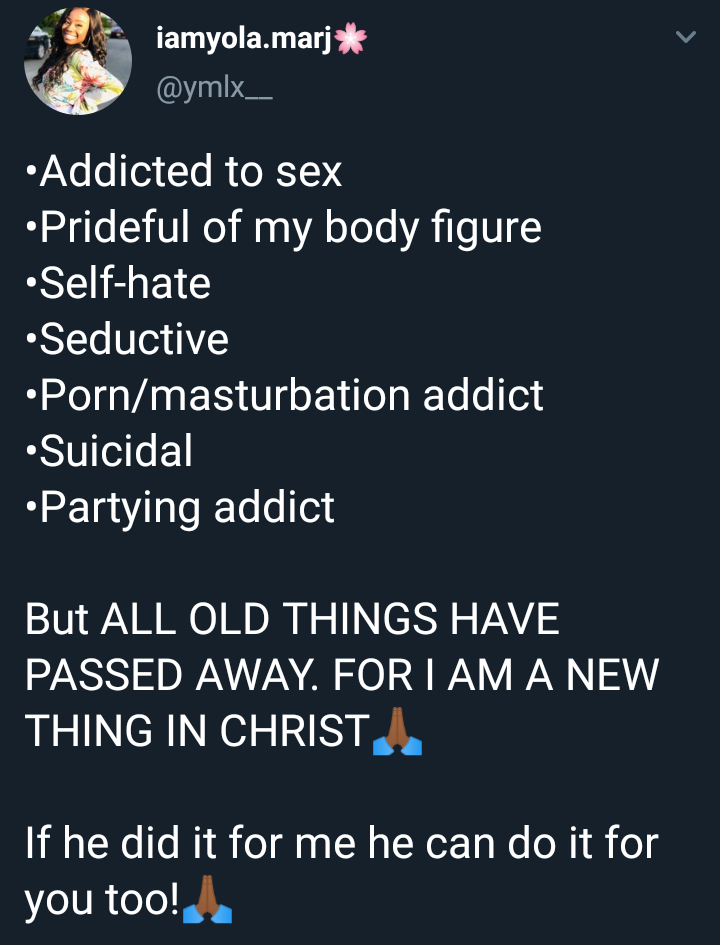
Task: Tap the words "you too!"
Action: pos(102,900)
